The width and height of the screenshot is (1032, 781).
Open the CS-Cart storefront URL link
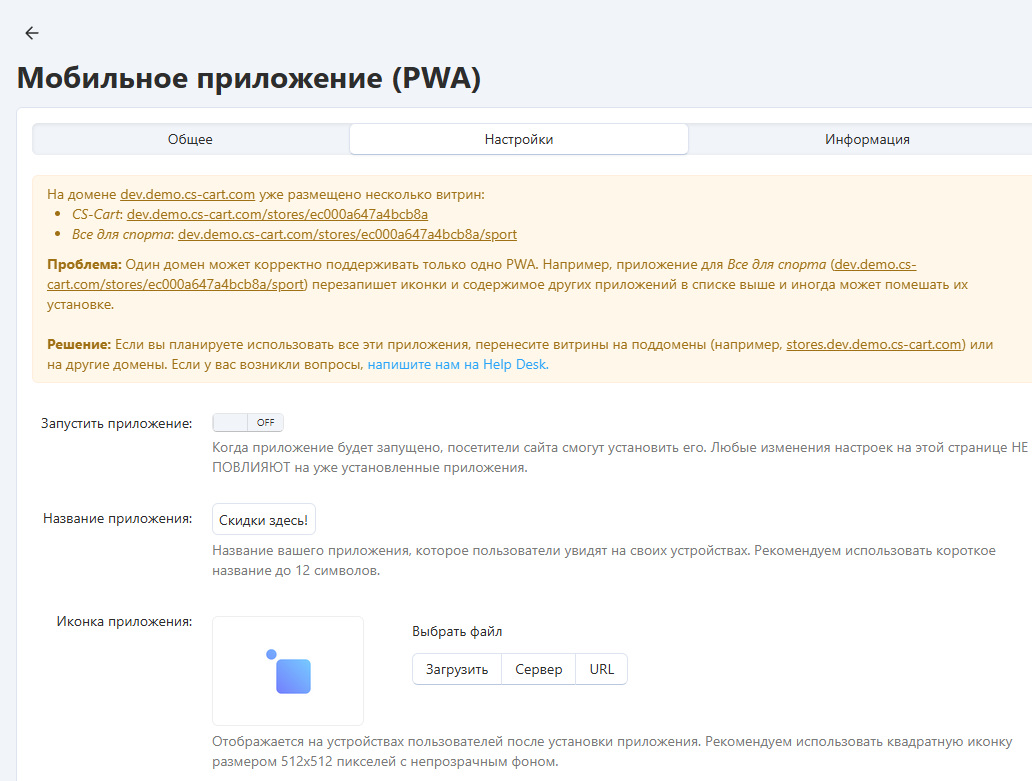[x=277, y=214]
